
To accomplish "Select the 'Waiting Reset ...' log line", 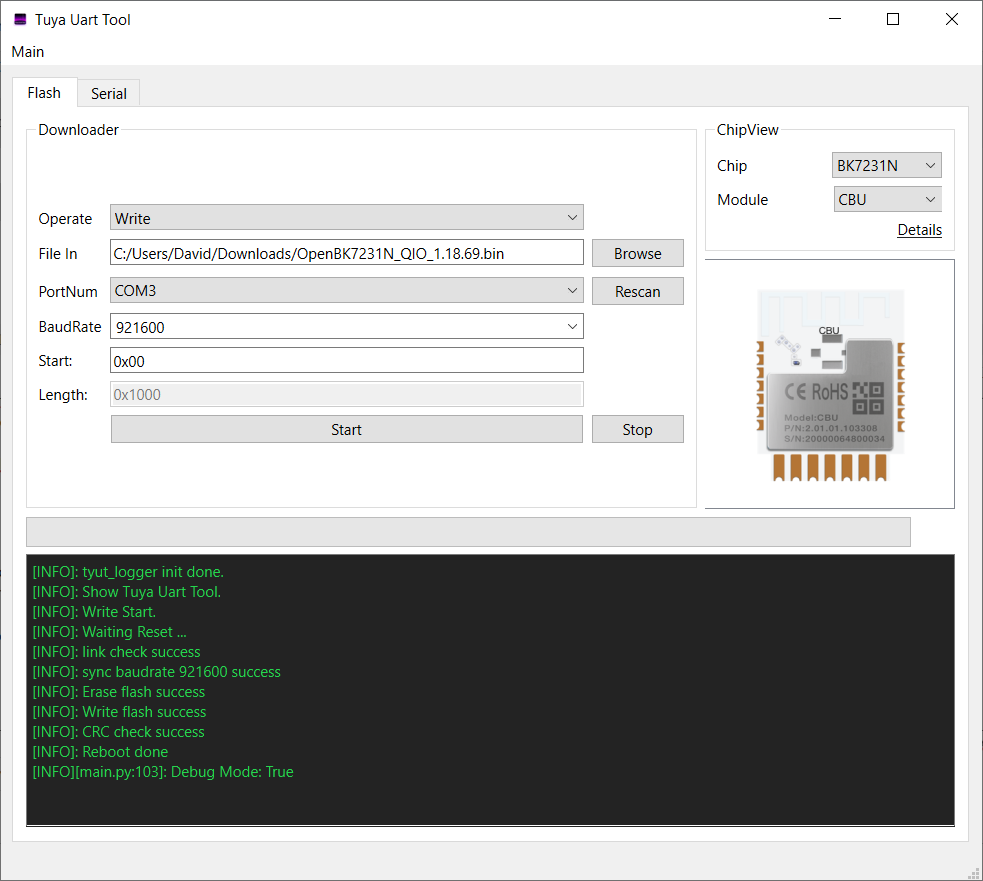I will [x=110, y=631].
